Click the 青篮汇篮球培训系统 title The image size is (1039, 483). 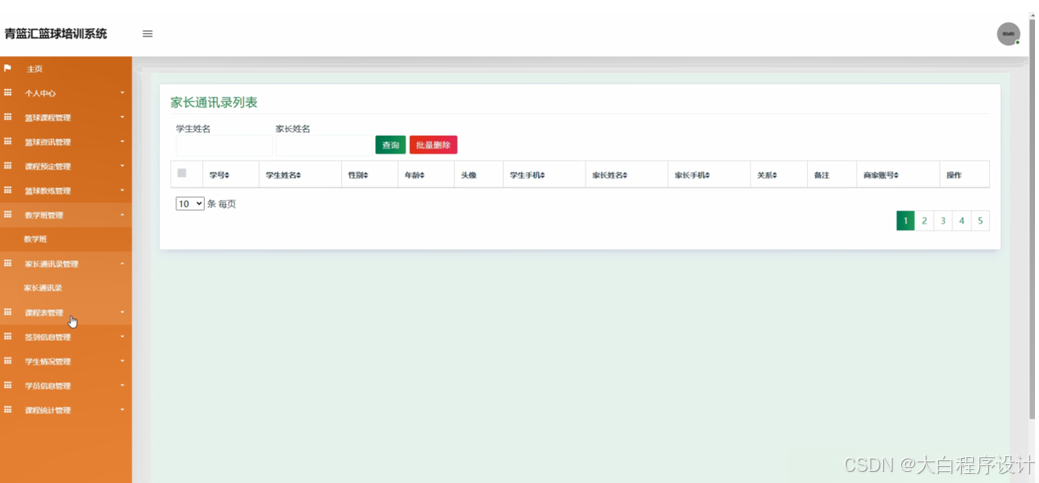point(56,34)
